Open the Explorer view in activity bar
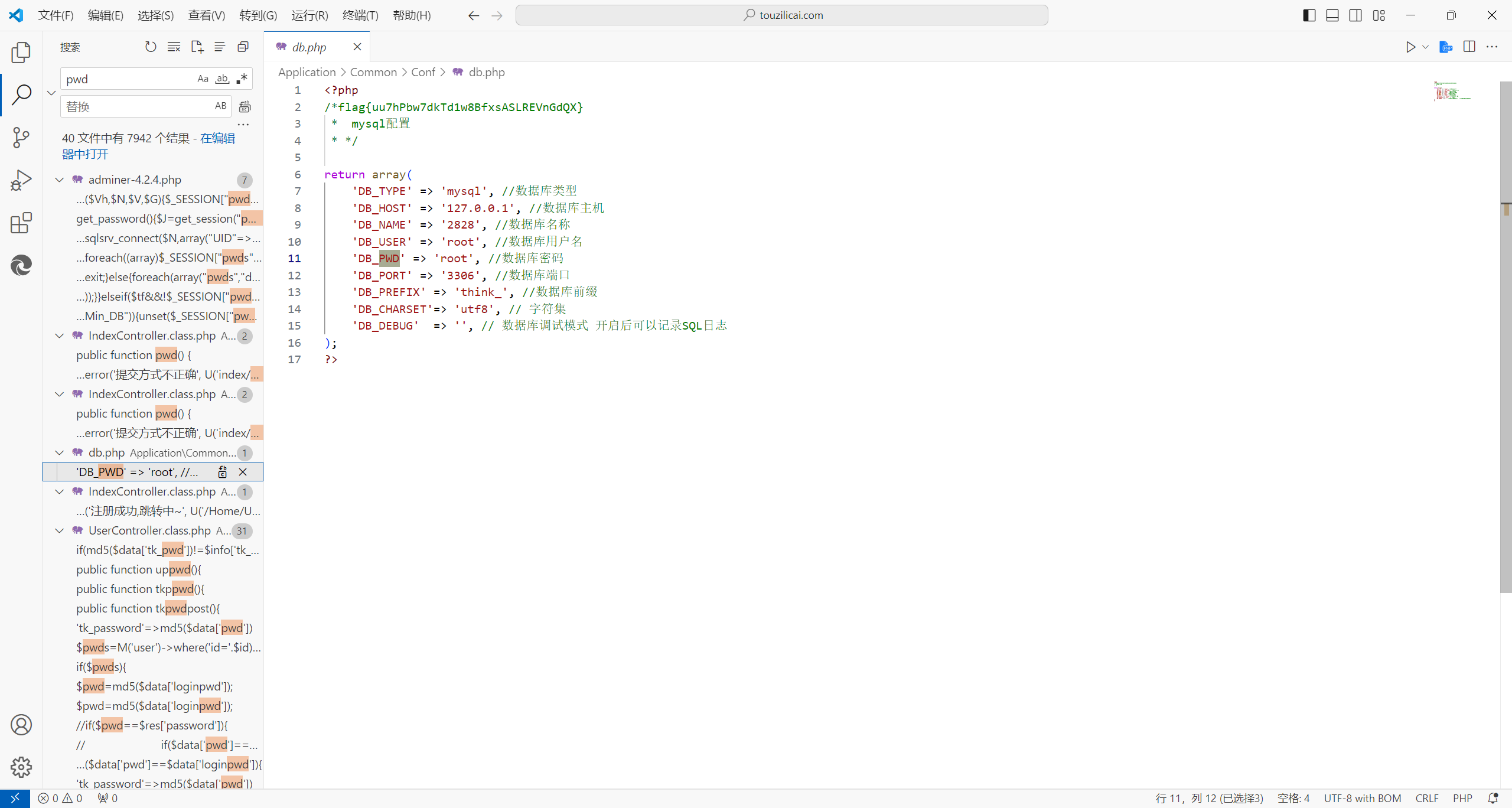 pos(21,52)
